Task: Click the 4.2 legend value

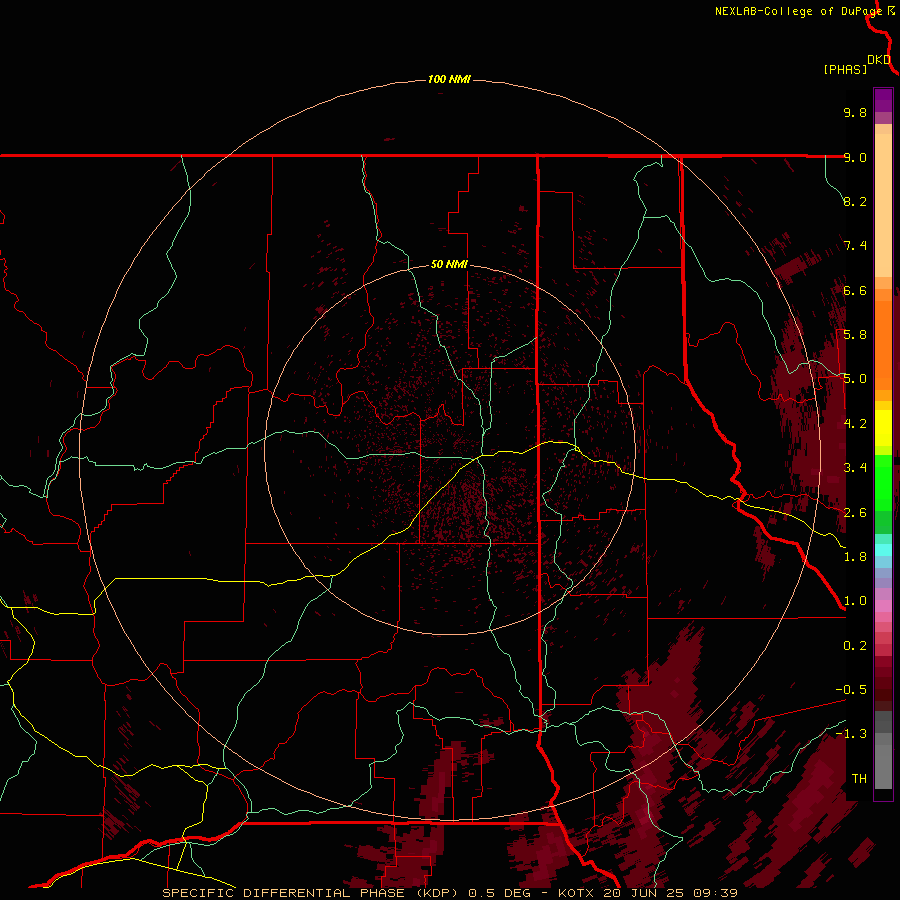Action: click(x=855, y=424)
